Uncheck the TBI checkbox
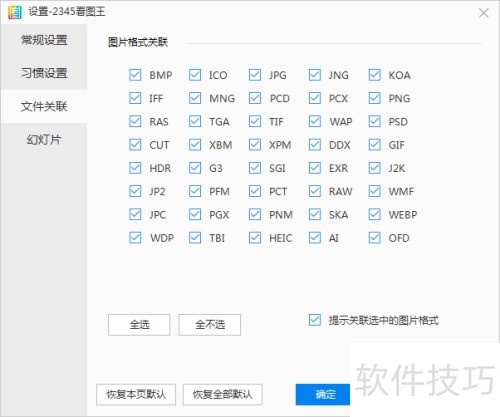The height and width of the screenshot is (417, 500). tap(195, 238)
